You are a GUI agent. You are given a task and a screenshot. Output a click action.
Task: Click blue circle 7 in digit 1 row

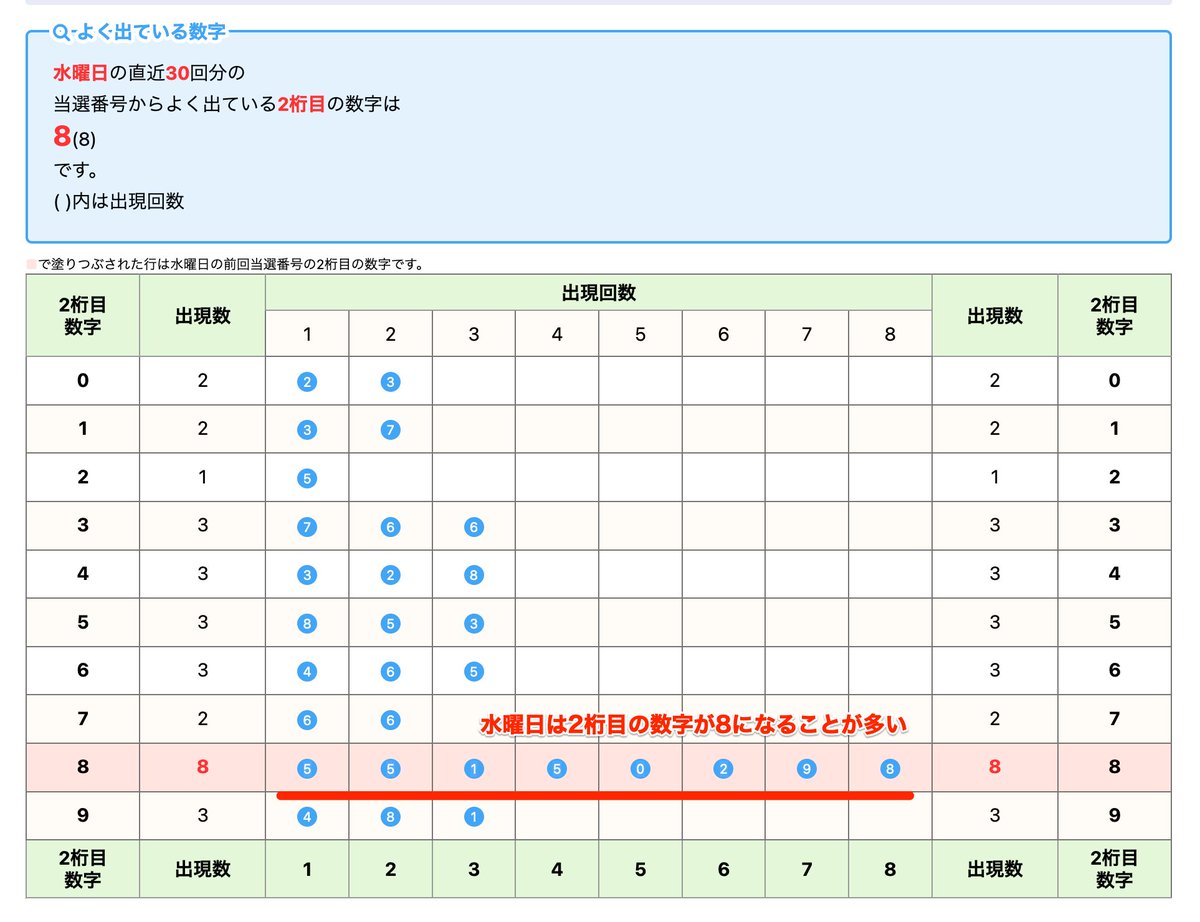click(x=390, y=430)
